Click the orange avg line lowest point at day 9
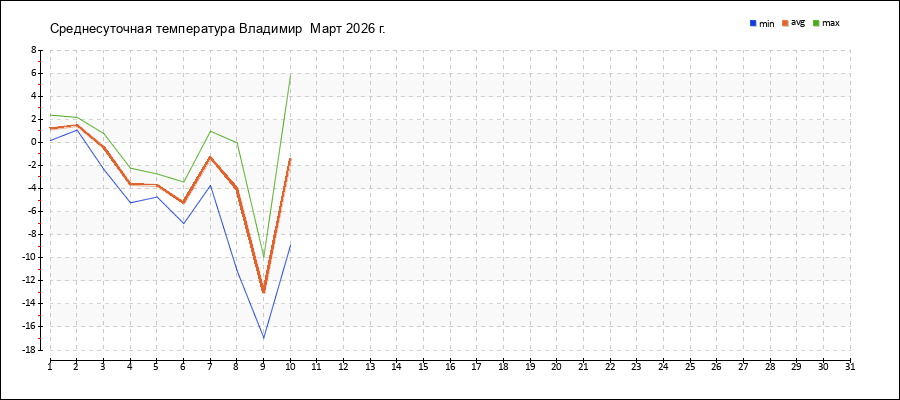The image size is (900, 400). [x=263, y=292]
